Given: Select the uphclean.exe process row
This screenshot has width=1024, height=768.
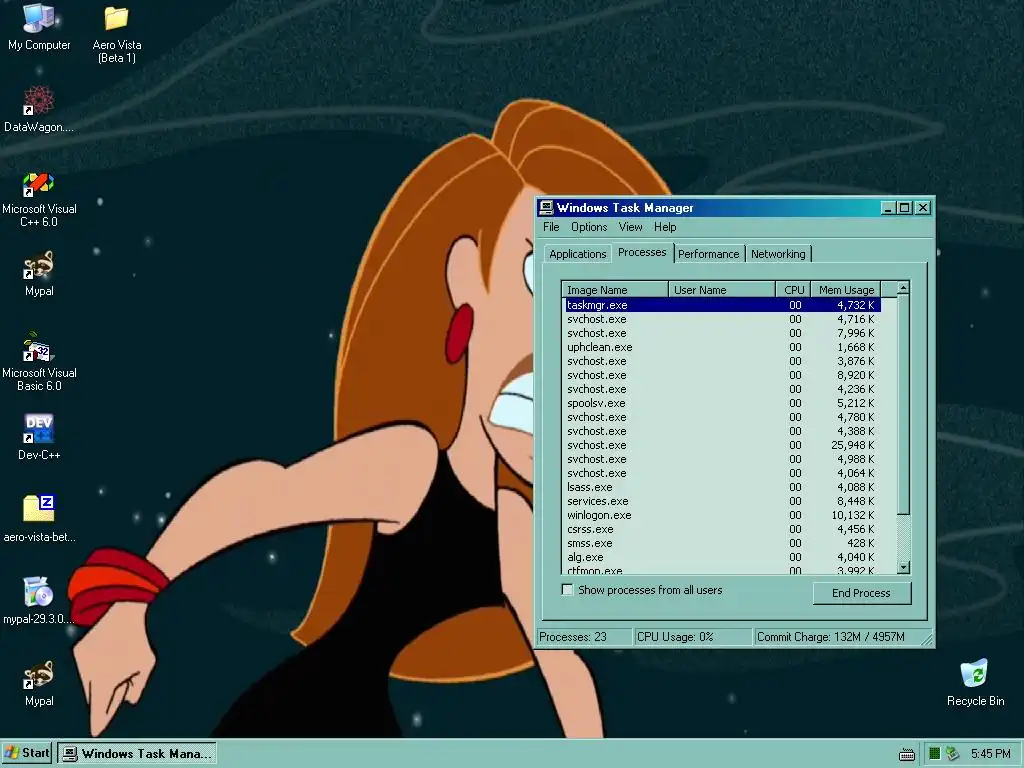Looking at the screenshot, I should tap(722, 347).
